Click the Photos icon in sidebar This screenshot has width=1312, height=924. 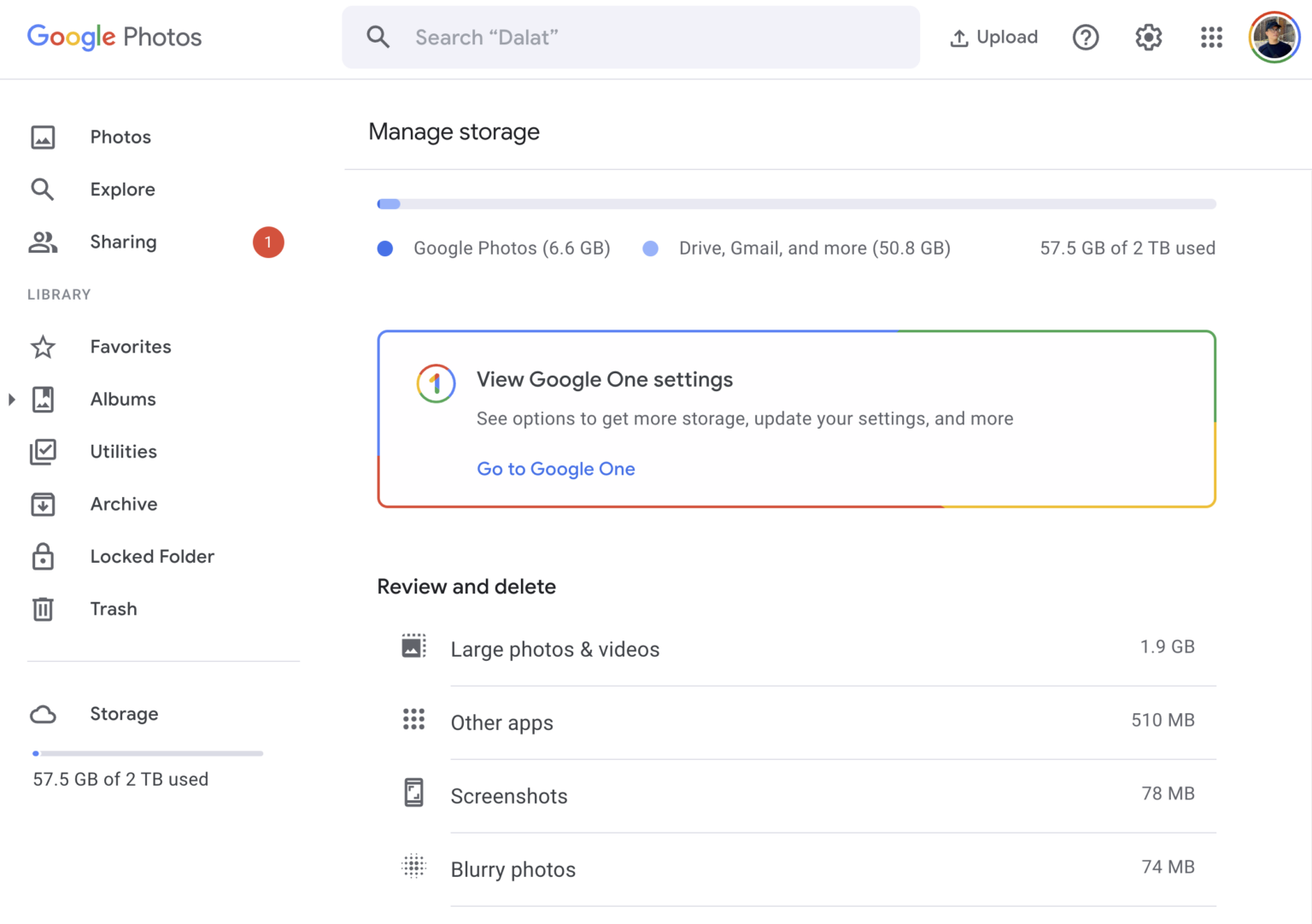pos(43,137)
